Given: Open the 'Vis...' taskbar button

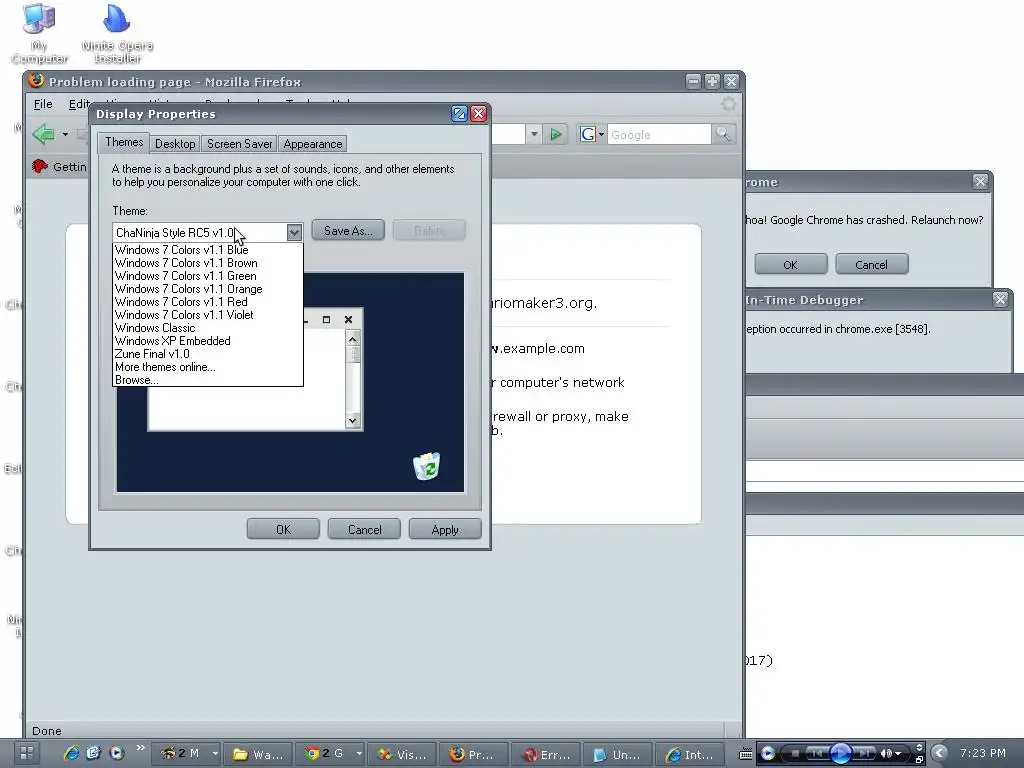Looking at the screenshot, I should (403, 754).
